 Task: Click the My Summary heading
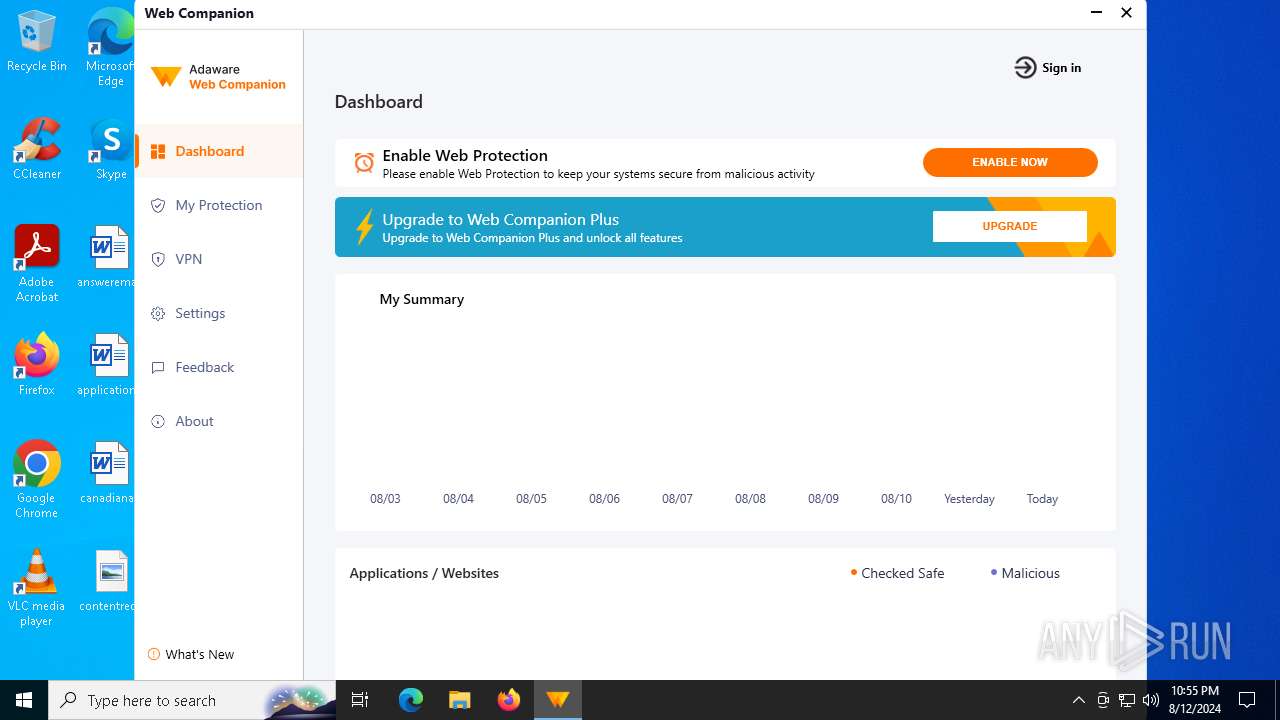click(x=422, y=299)
